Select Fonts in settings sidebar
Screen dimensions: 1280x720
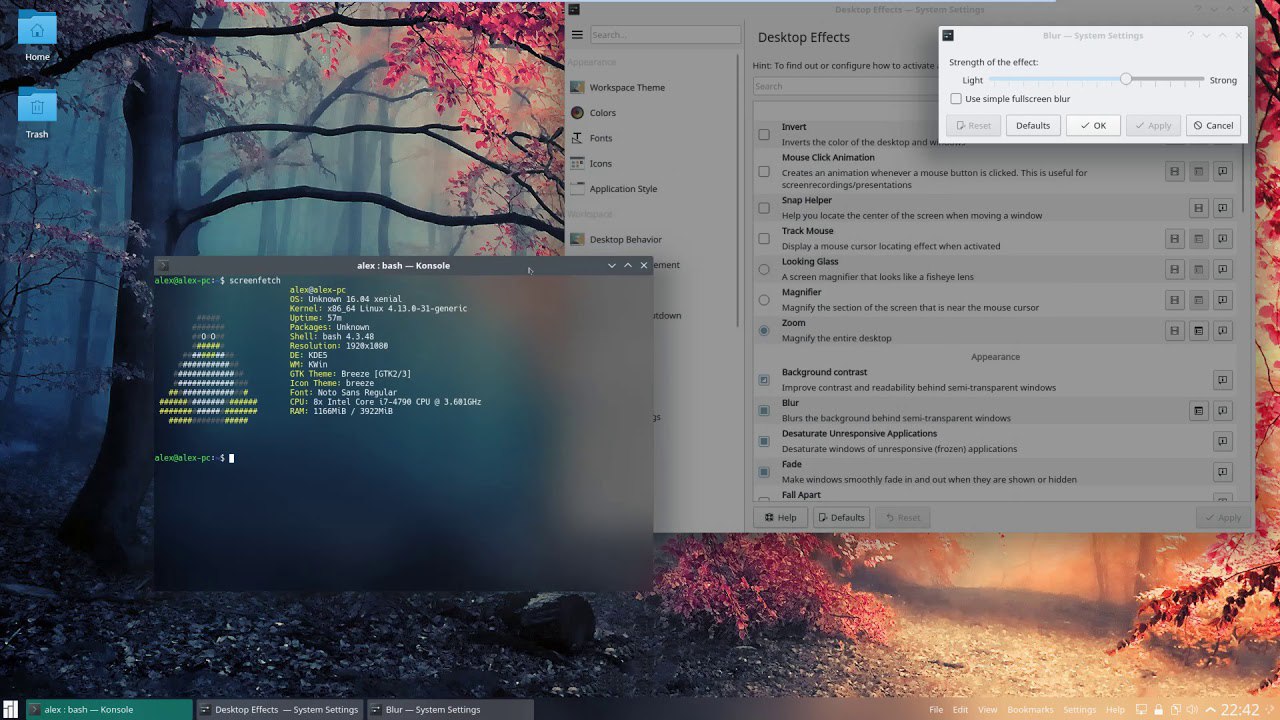pyautogui.click(x=653, y=138)
